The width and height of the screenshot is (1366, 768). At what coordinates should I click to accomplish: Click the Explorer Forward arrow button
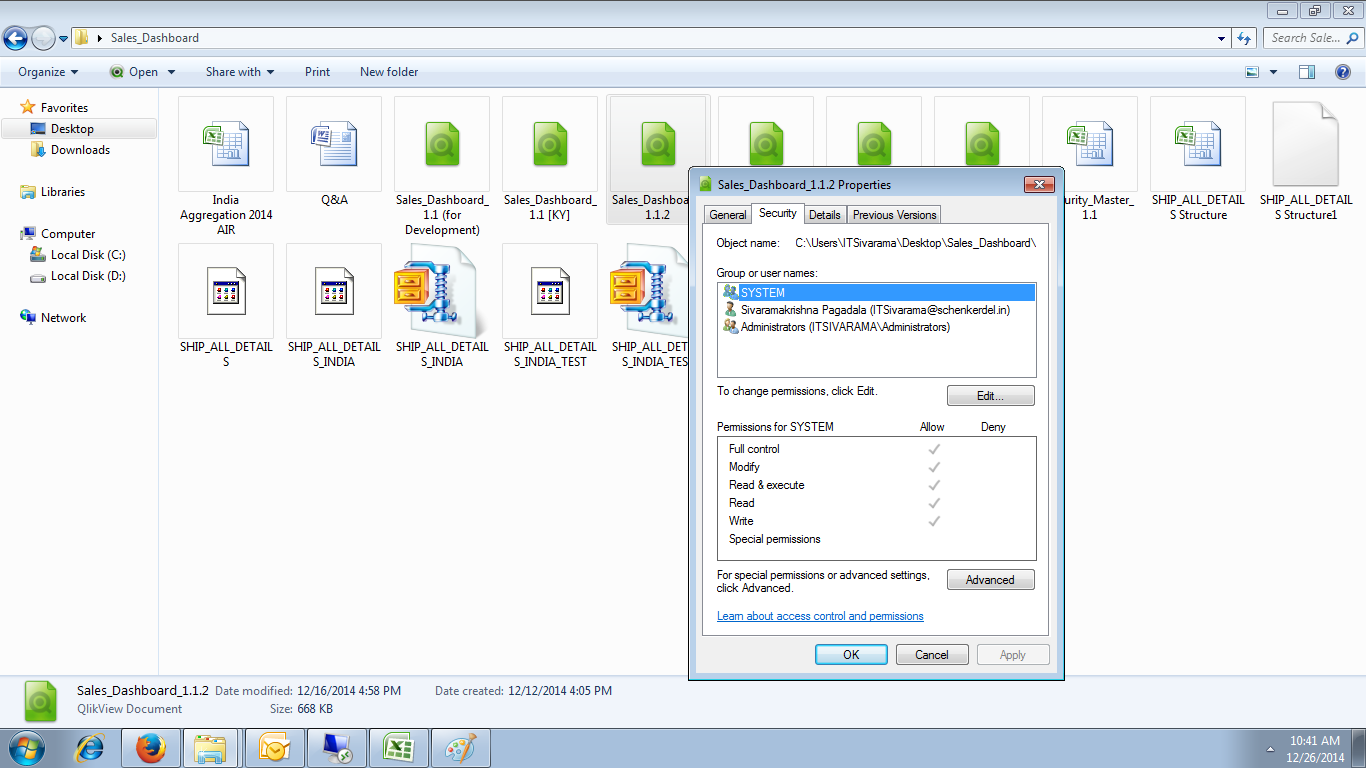click(x=43, y=38)
